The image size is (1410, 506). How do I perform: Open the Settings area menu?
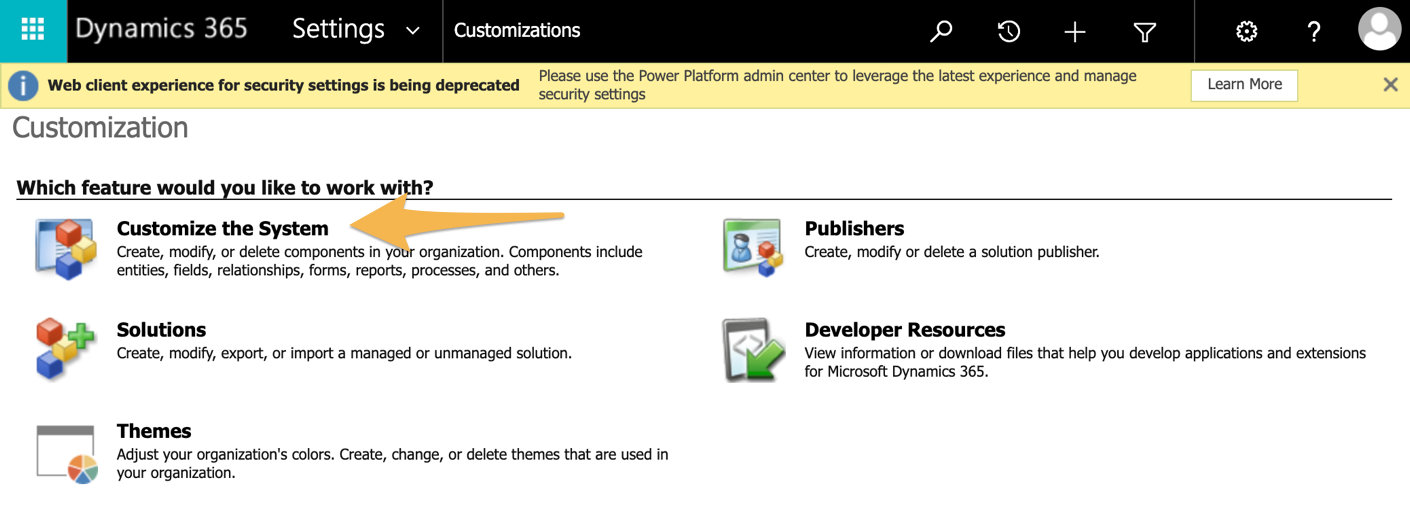coord(339,30)
